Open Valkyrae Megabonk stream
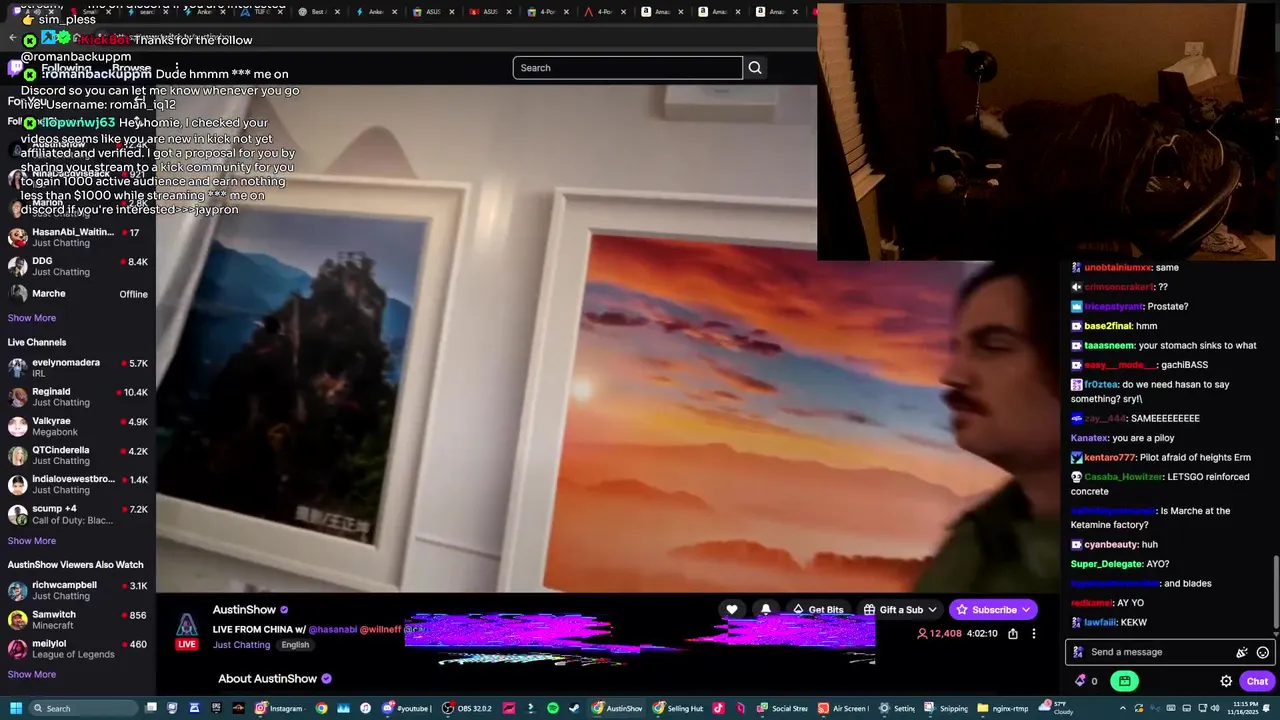 pyautogui.click(x=78, y=426)
